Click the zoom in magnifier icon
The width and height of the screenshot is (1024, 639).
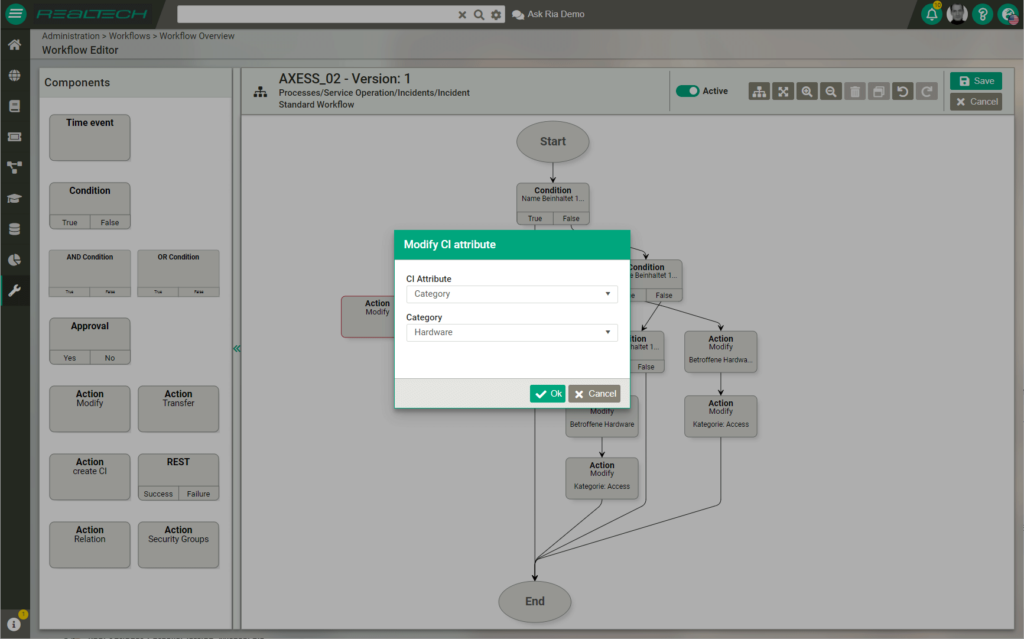807,91
